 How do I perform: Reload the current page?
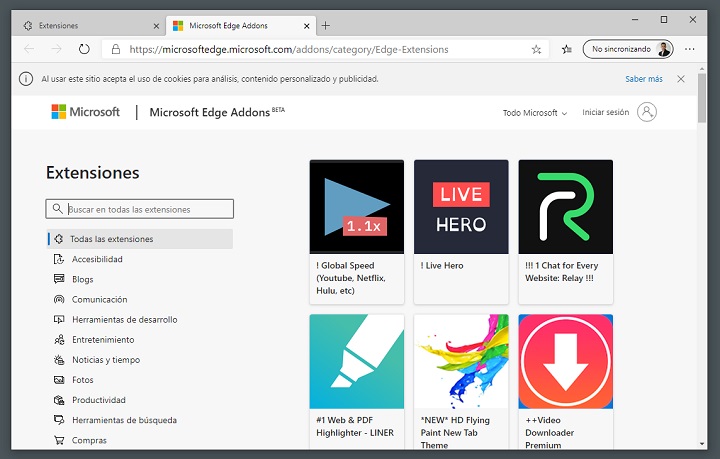84,49
